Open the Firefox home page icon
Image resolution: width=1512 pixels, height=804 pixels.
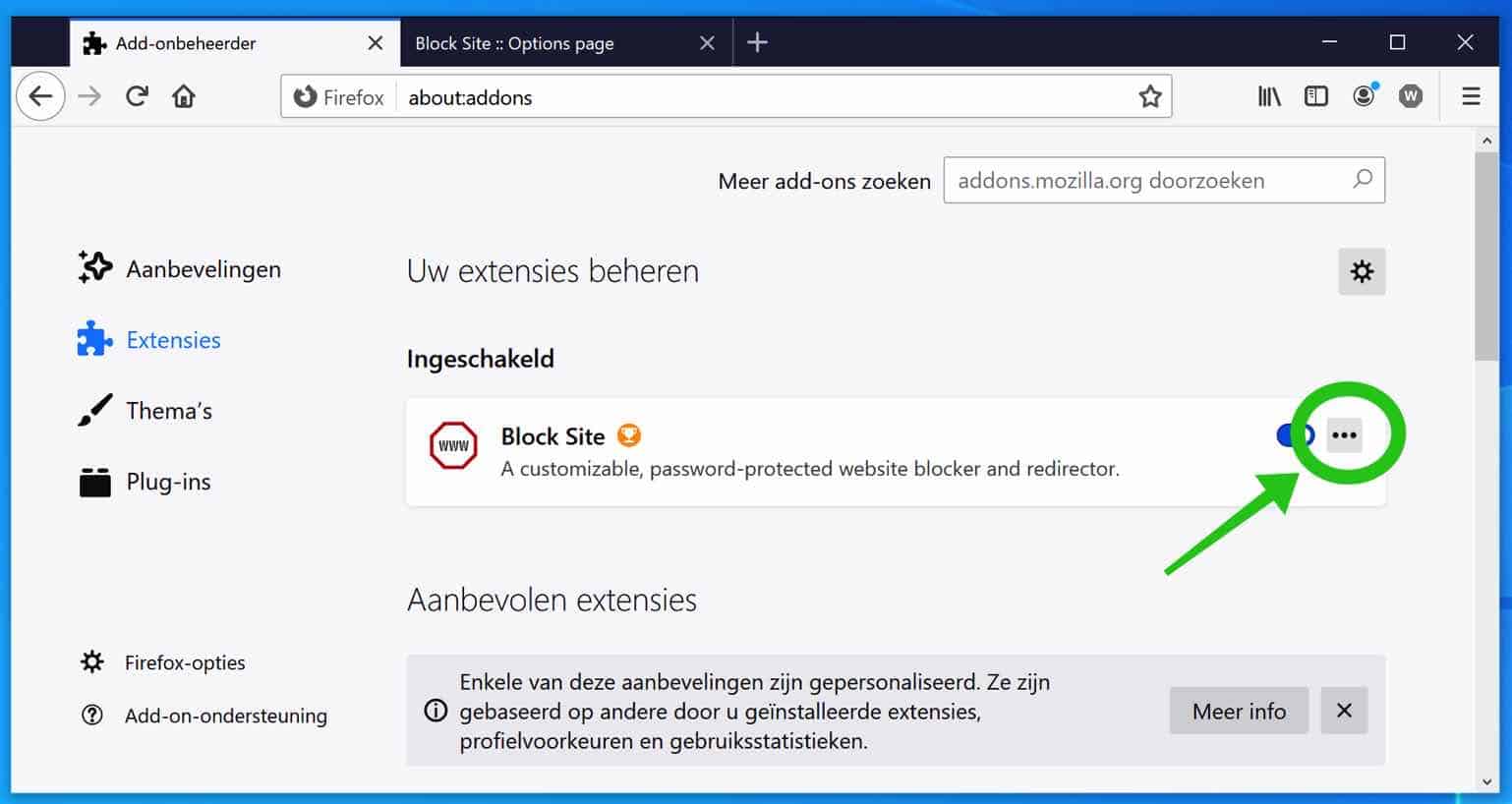(x=184, y=96)
